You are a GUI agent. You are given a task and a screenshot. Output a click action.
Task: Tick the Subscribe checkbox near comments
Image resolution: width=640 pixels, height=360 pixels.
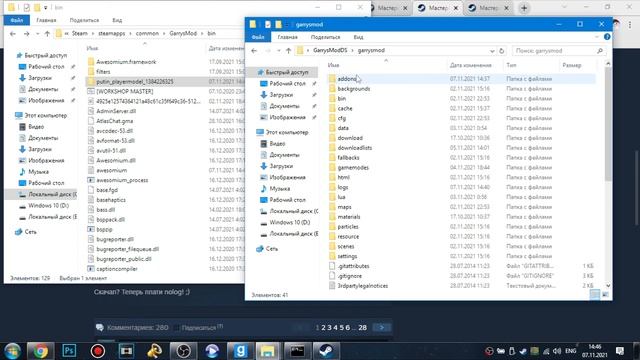pos(177,328)
